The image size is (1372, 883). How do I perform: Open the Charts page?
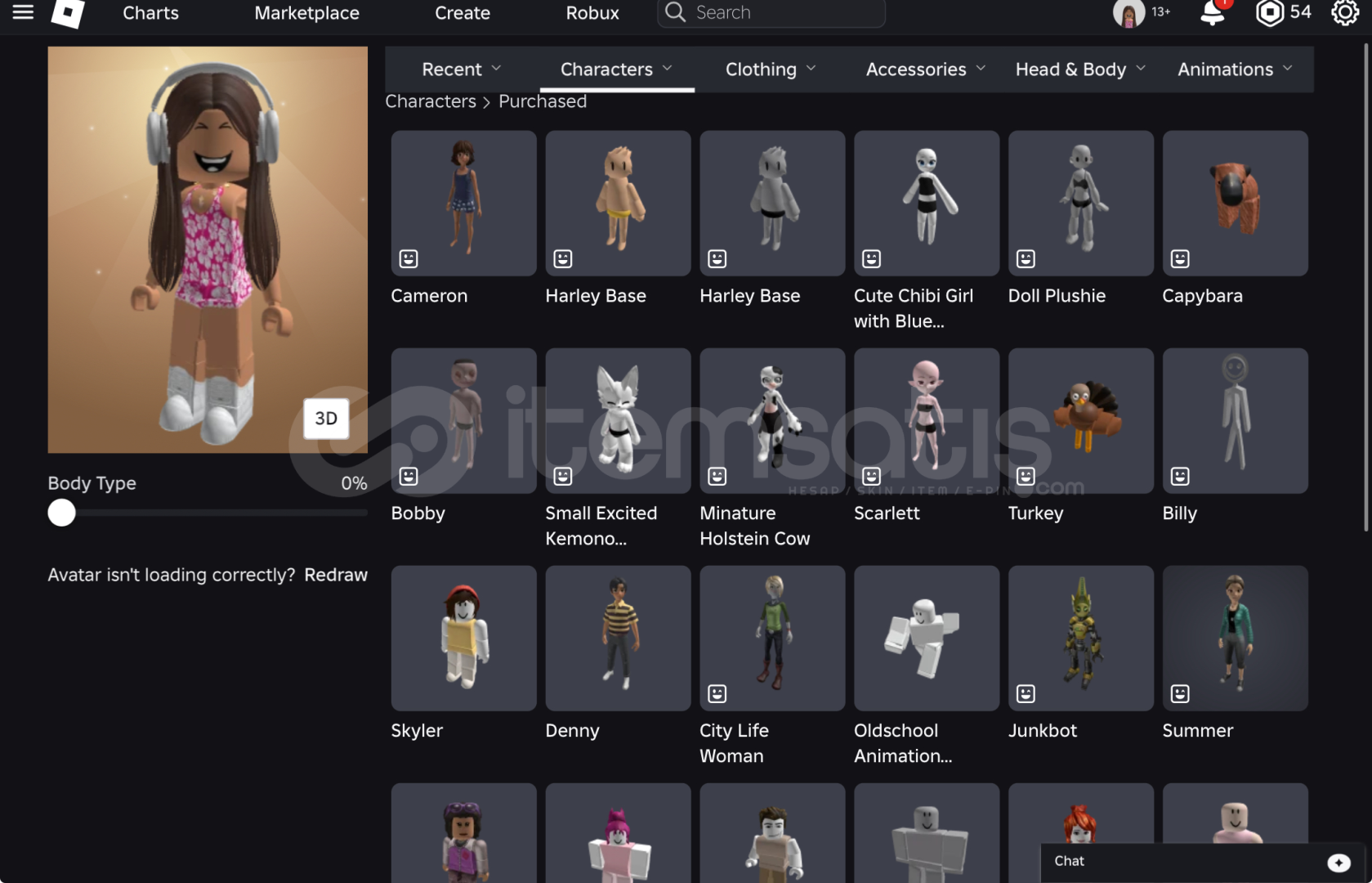click(150, 13)
